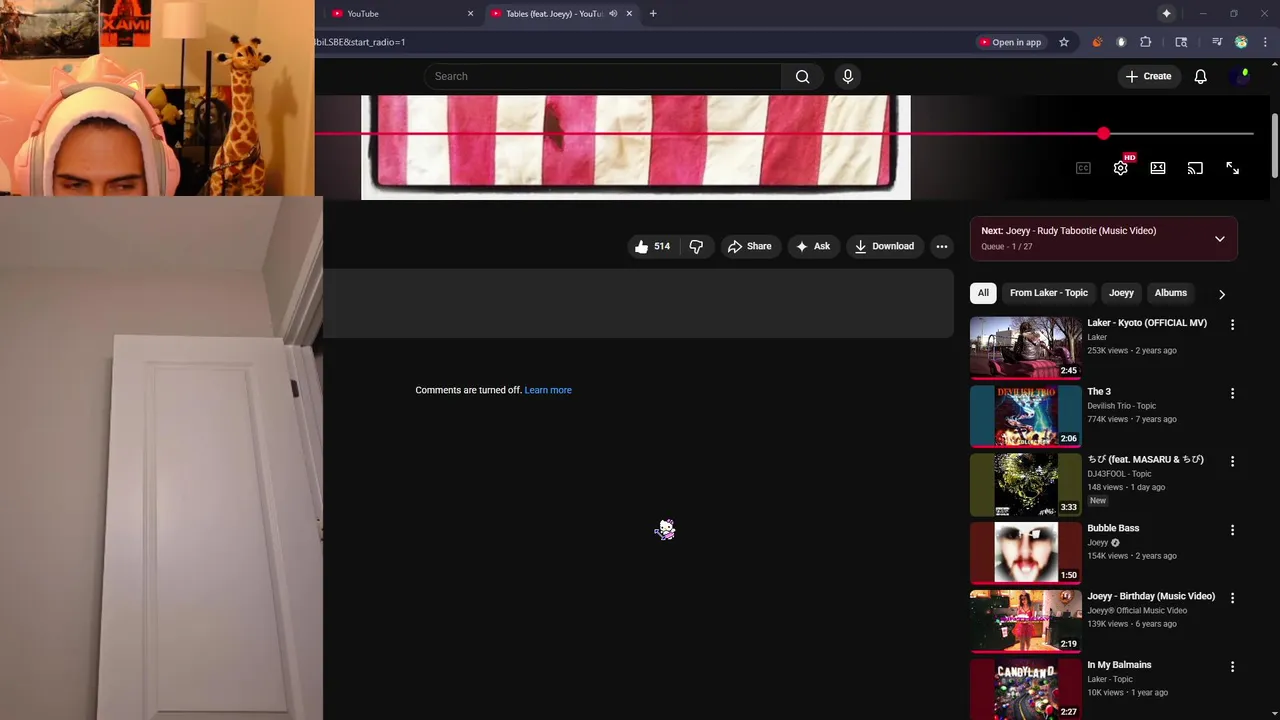Open a new browser tab
Viewport: 1280px width, 720px height.
[653, 13]
